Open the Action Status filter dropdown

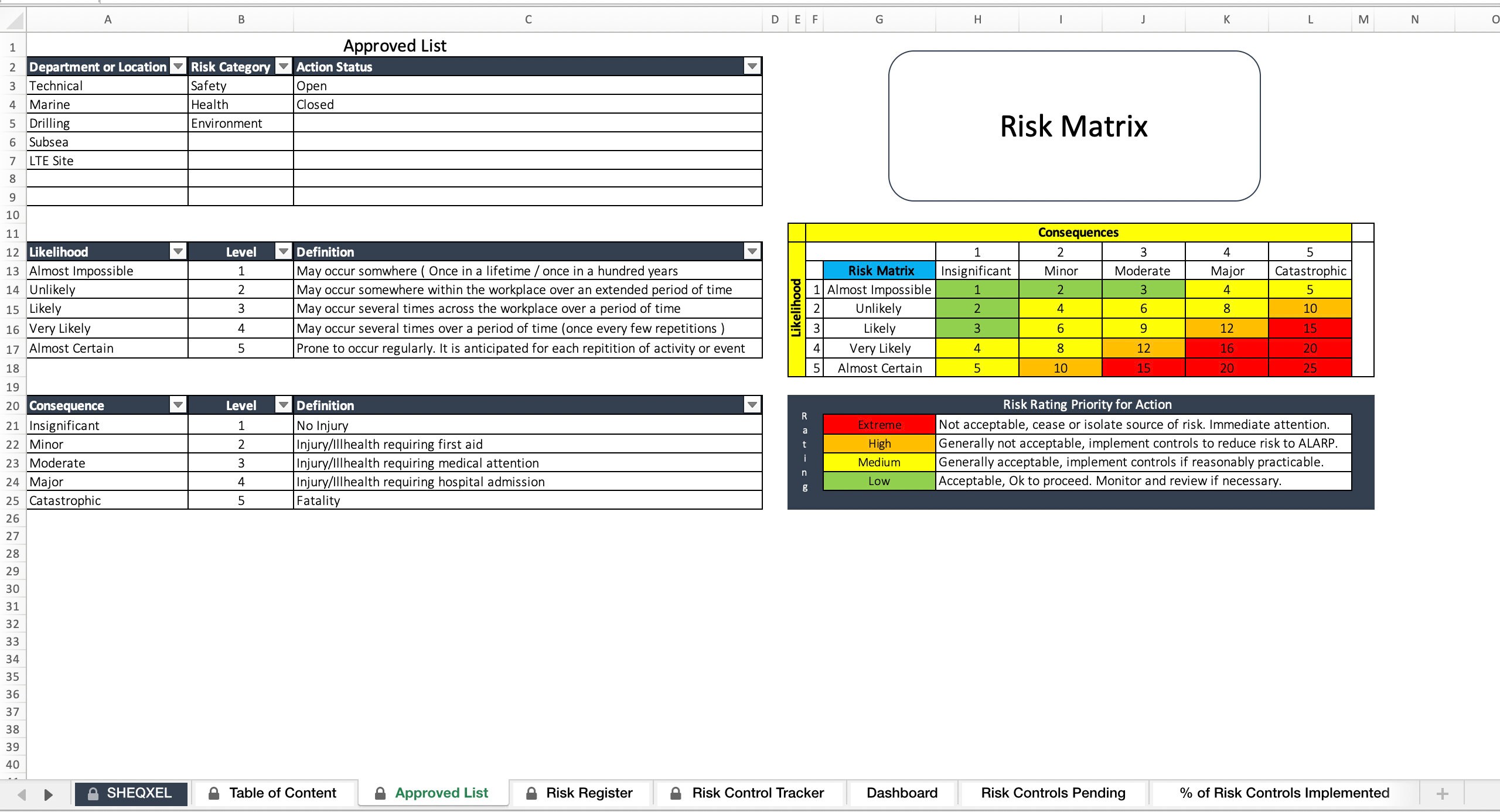pos(752,66)
